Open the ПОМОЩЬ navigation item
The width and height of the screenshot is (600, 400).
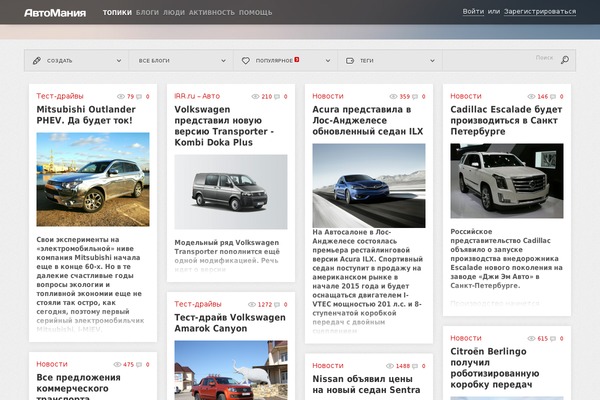pos(256,13)
